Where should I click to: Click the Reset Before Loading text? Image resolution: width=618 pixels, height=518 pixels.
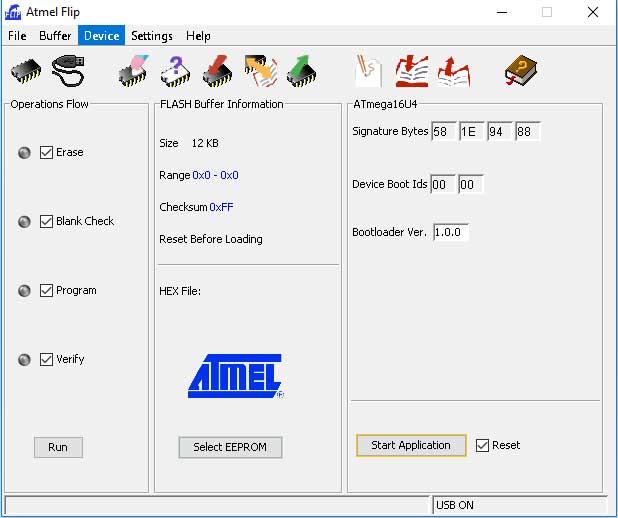211,239
